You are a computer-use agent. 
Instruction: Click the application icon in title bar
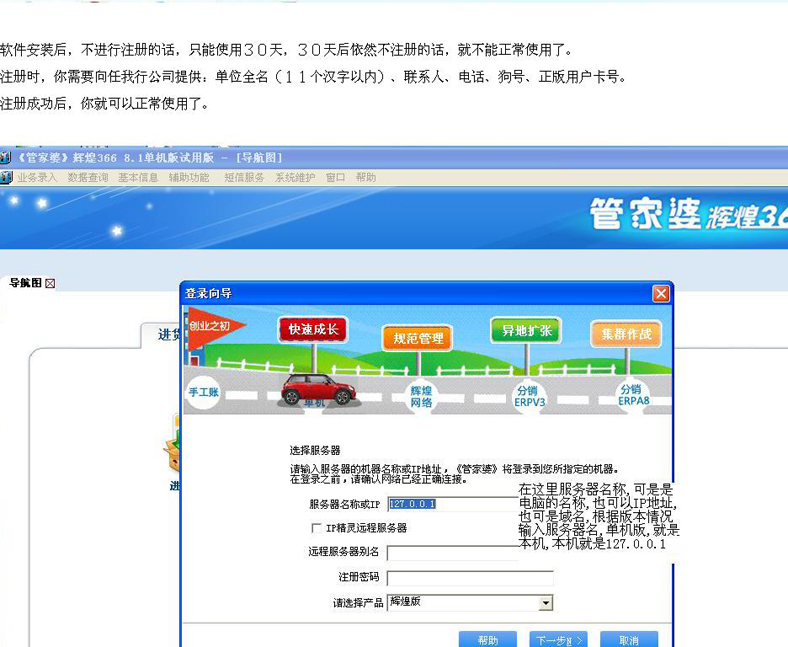click(5, 158)
